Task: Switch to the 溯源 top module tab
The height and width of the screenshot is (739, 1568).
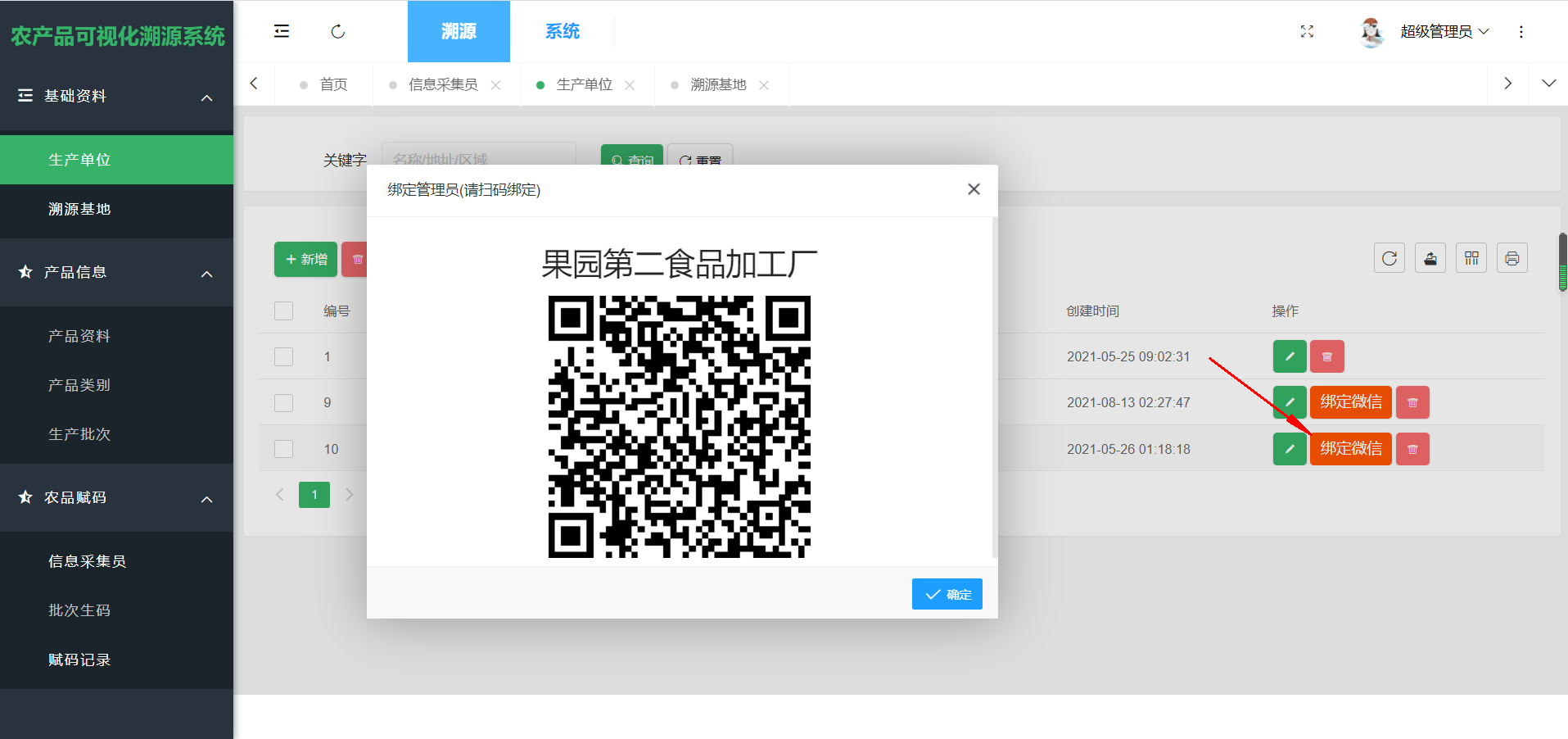Action: [459, 31]
